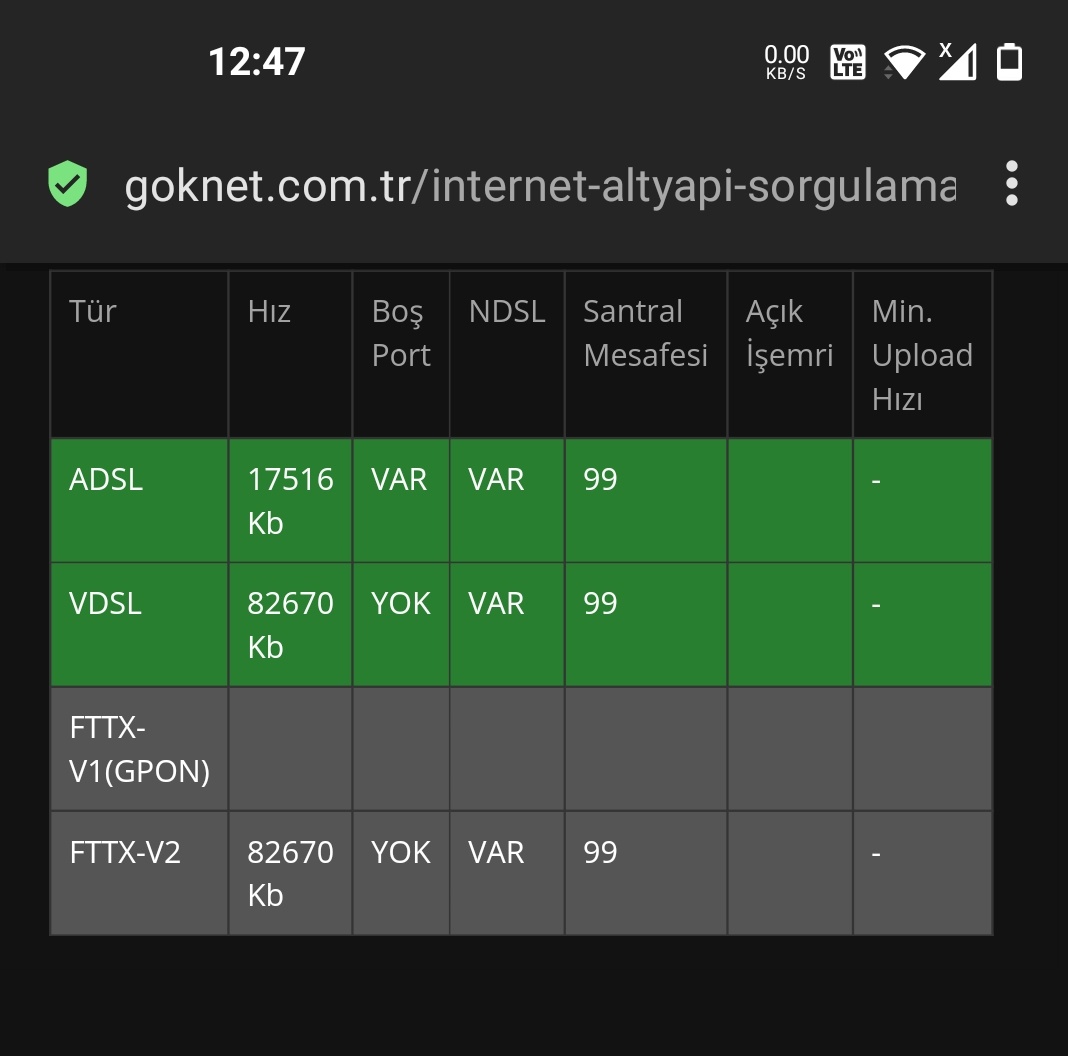Screen dimensions: 1068x1056
Task: Select the VDSL row label
Action: tap(106, 604)
